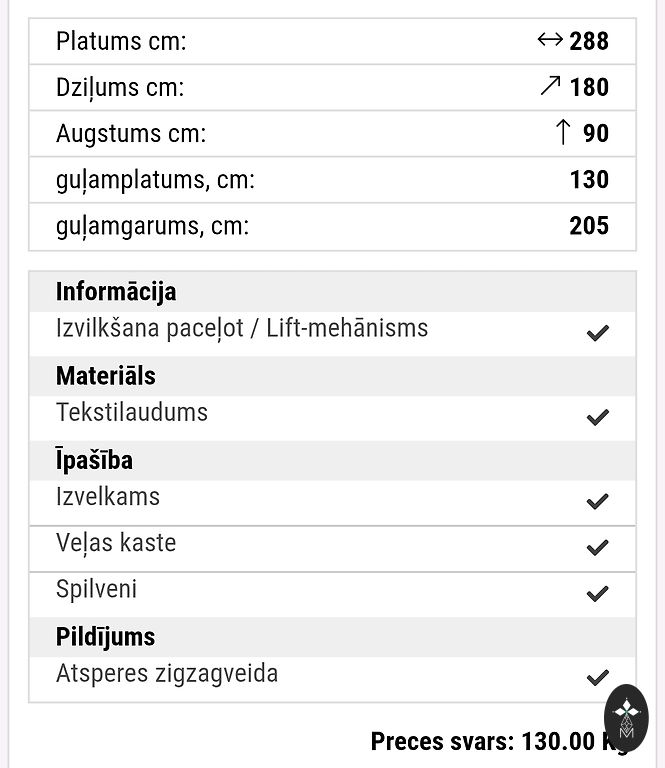Screen dimensions: 665x768
Task: Click the Lift-mehānisms checkmark icon
Action: pyautogui.click(x=597, y=333)
